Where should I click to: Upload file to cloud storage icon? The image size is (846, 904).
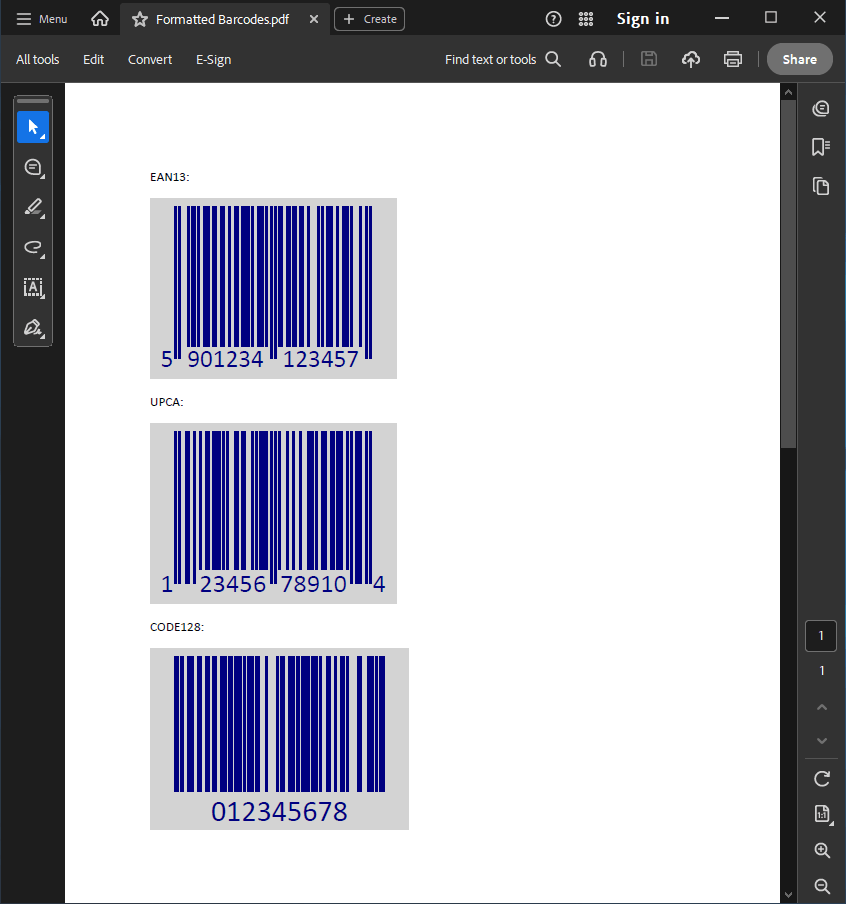point(691,59)
